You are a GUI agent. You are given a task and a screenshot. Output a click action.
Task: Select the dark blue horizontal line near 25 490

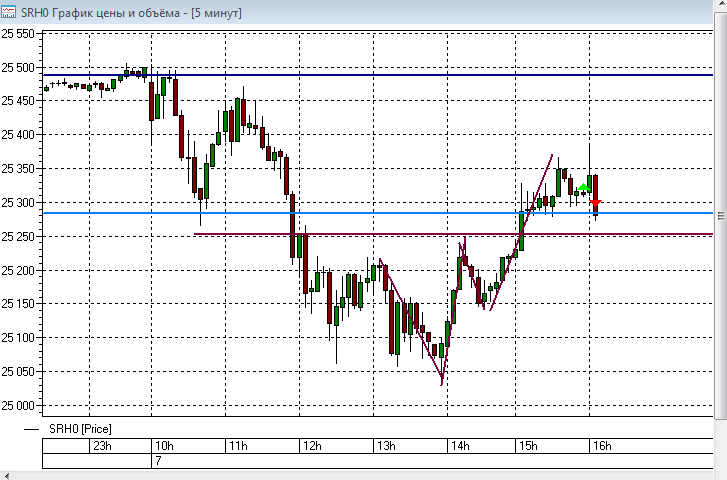tap(378, 75)
